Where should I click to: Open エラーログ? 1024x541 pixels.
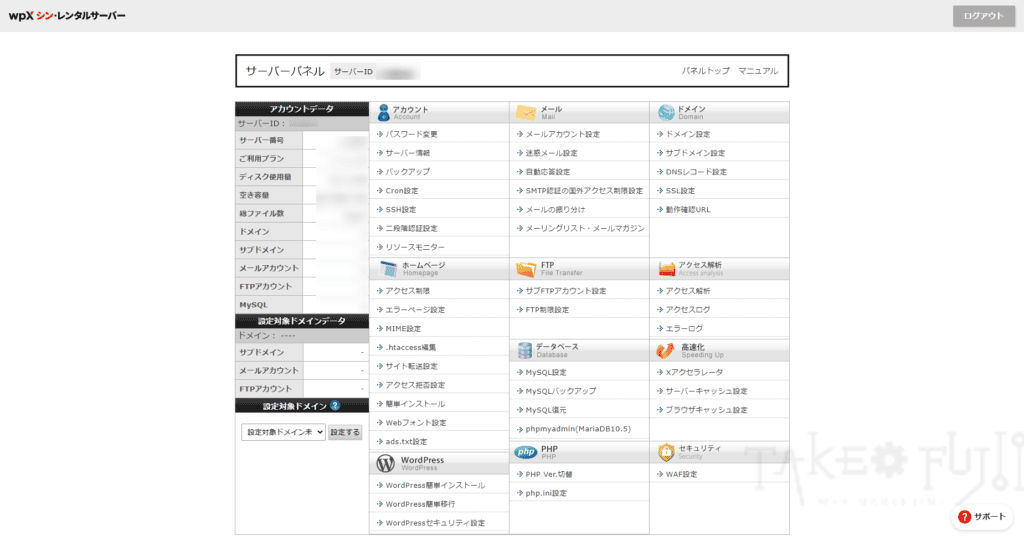click(x=684, y=329)
